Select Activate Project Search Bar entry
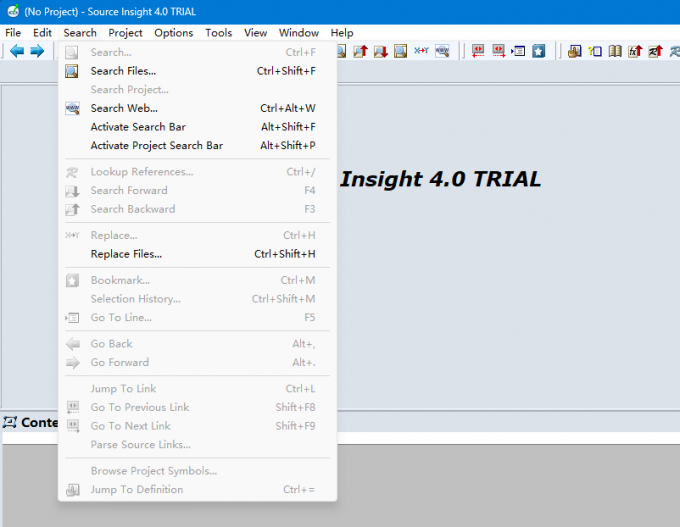 click(x=197, y=146)
